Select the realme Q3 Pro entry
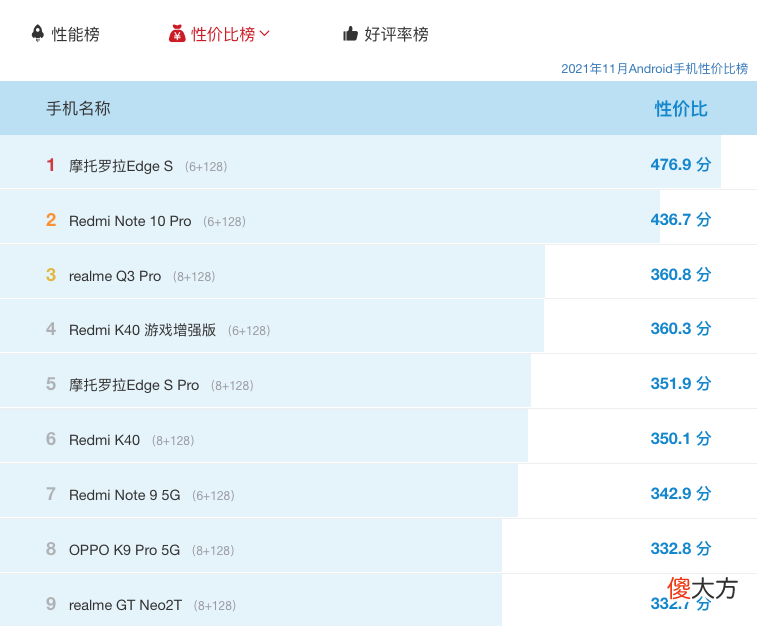This screenshot has height=626, width=757. click(x=115, y=276)
